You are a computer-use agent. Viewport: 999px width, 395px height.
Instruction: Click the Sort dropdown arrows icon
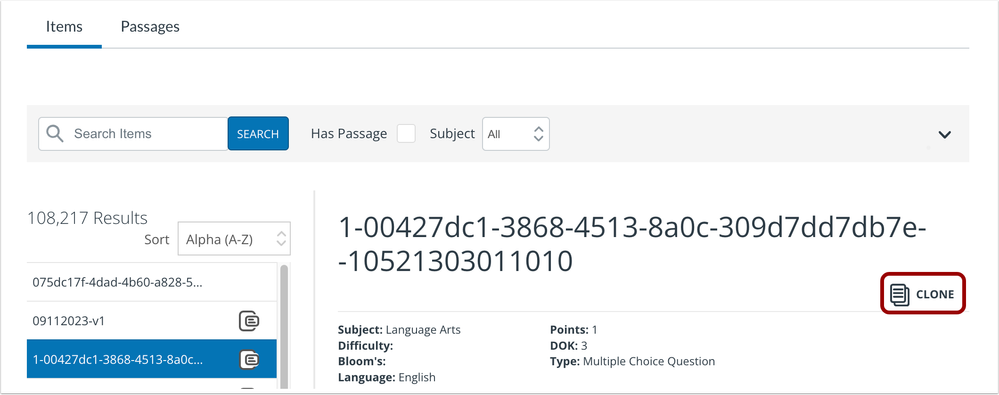point(281,240)
